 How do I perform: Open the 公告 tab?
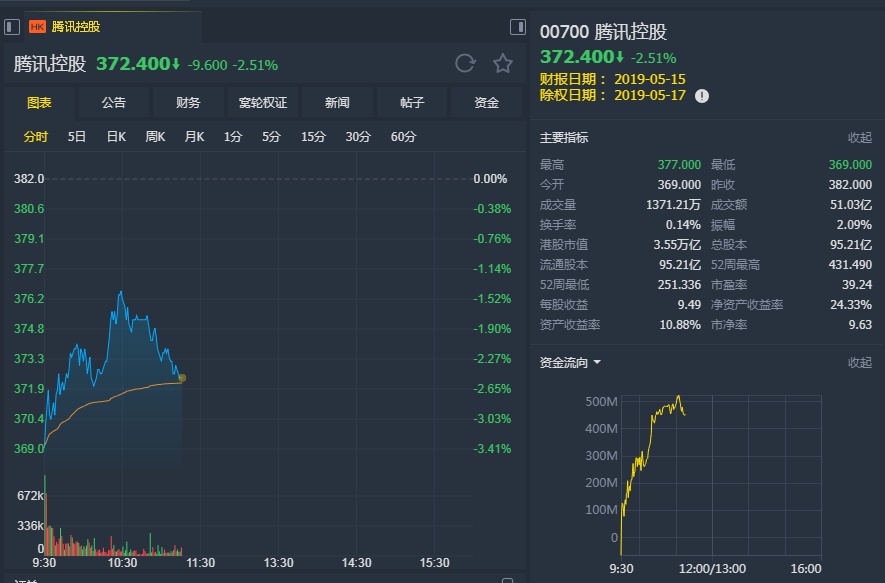click(113, 103)
